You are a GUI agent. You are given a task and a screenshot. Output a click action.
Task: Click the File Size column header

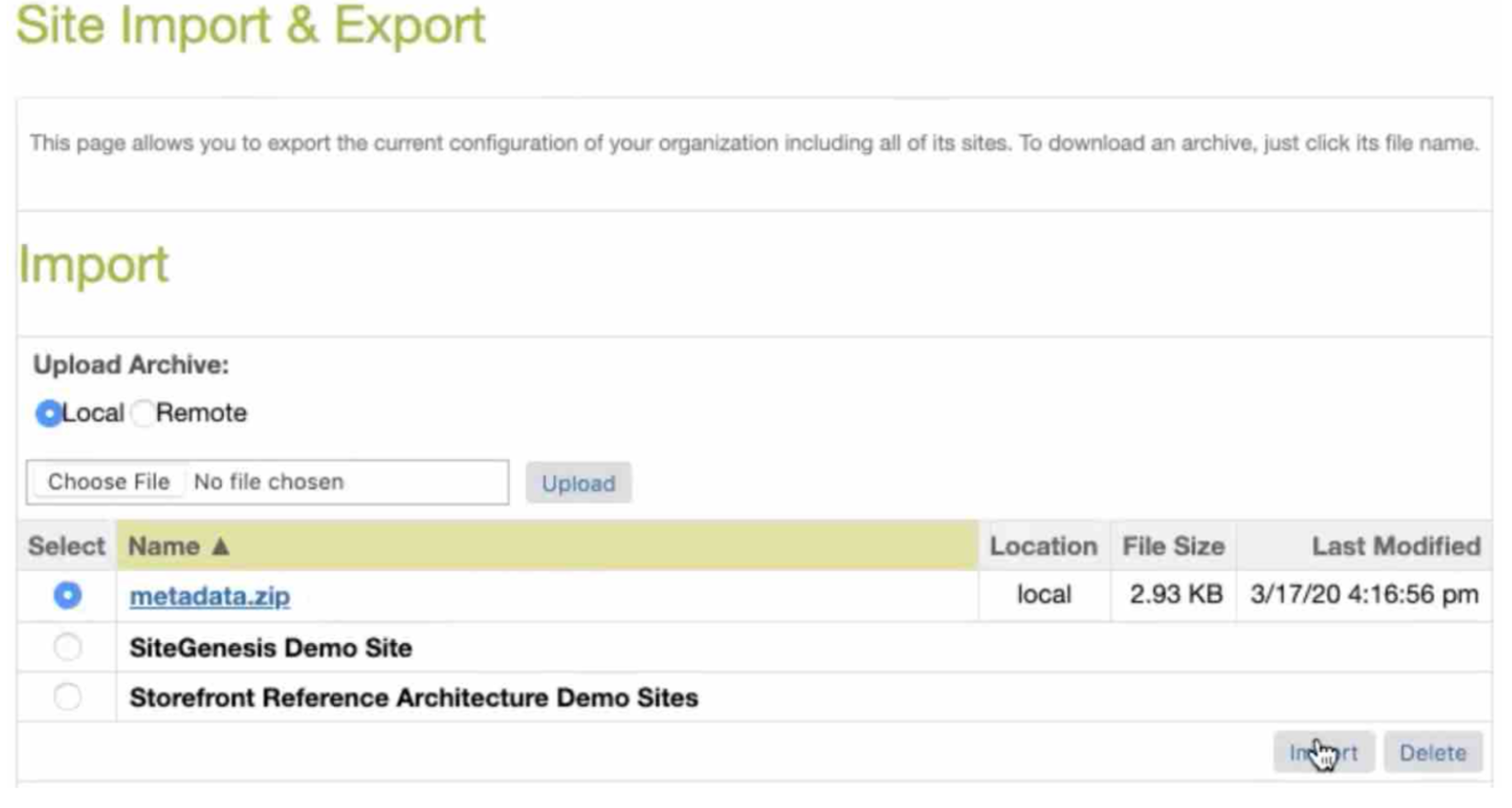pyautogui.click(x=1172, y=547)
